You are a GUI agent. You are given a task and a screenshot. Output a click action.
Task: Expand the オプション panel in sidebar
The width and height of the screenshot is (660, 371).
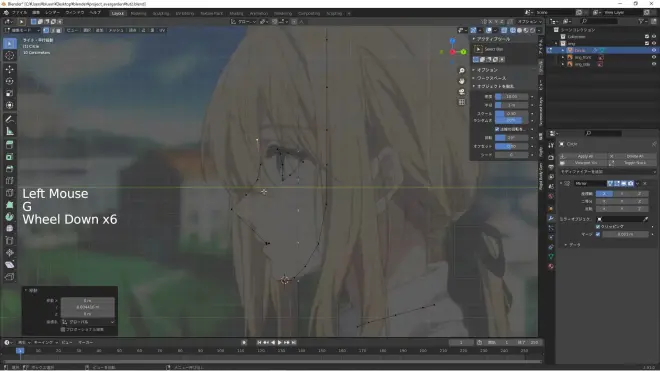click(x=487, y=70)
